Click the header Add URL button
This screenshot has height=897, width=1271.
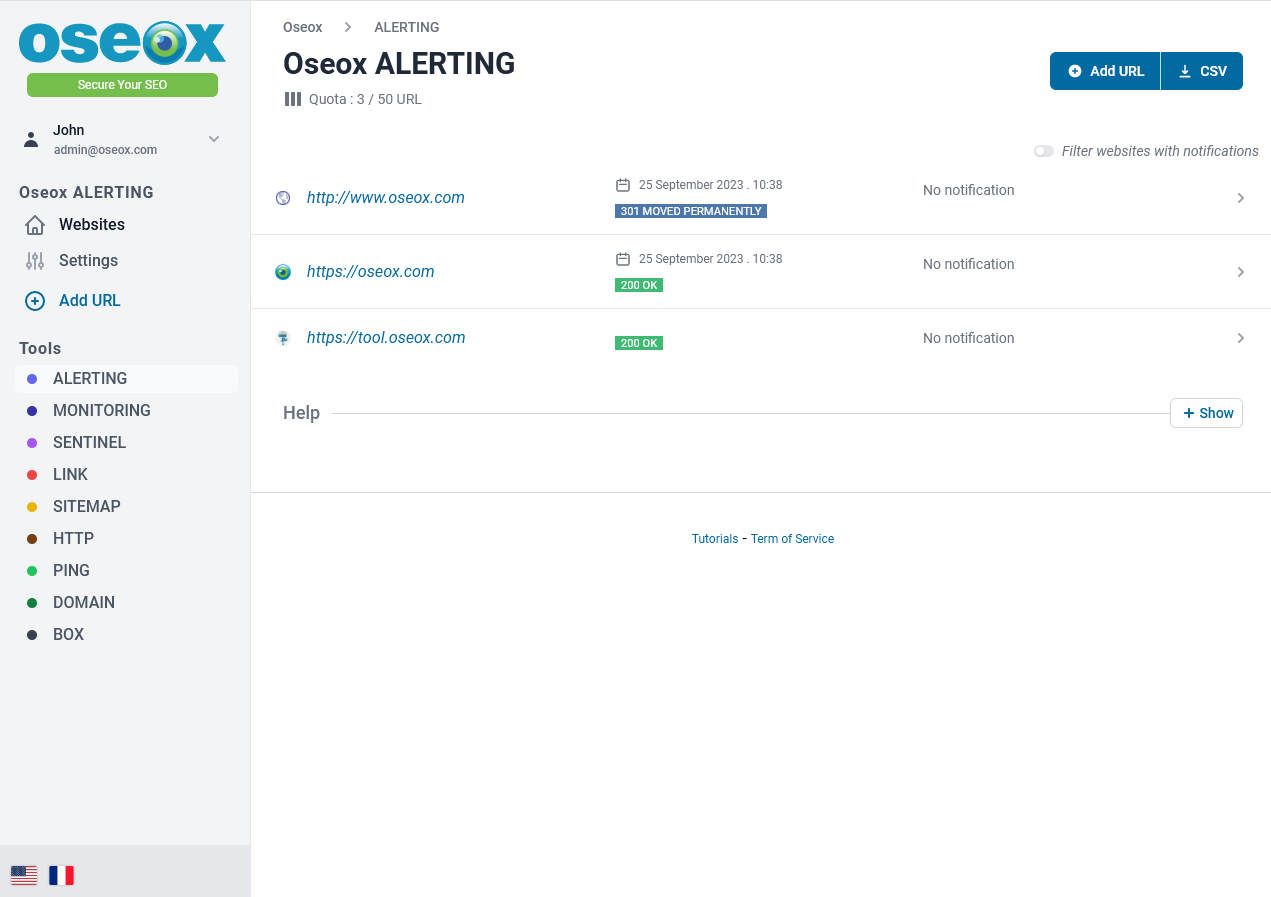point(1105,71)
